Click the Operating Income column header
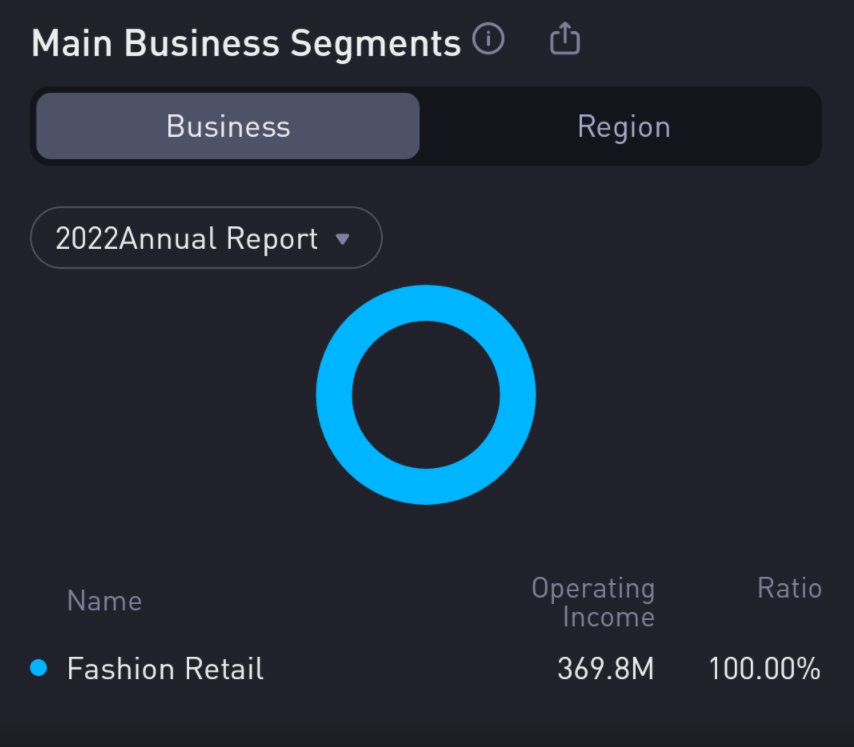This screenshot has height=747, width=854. (593, 603)
